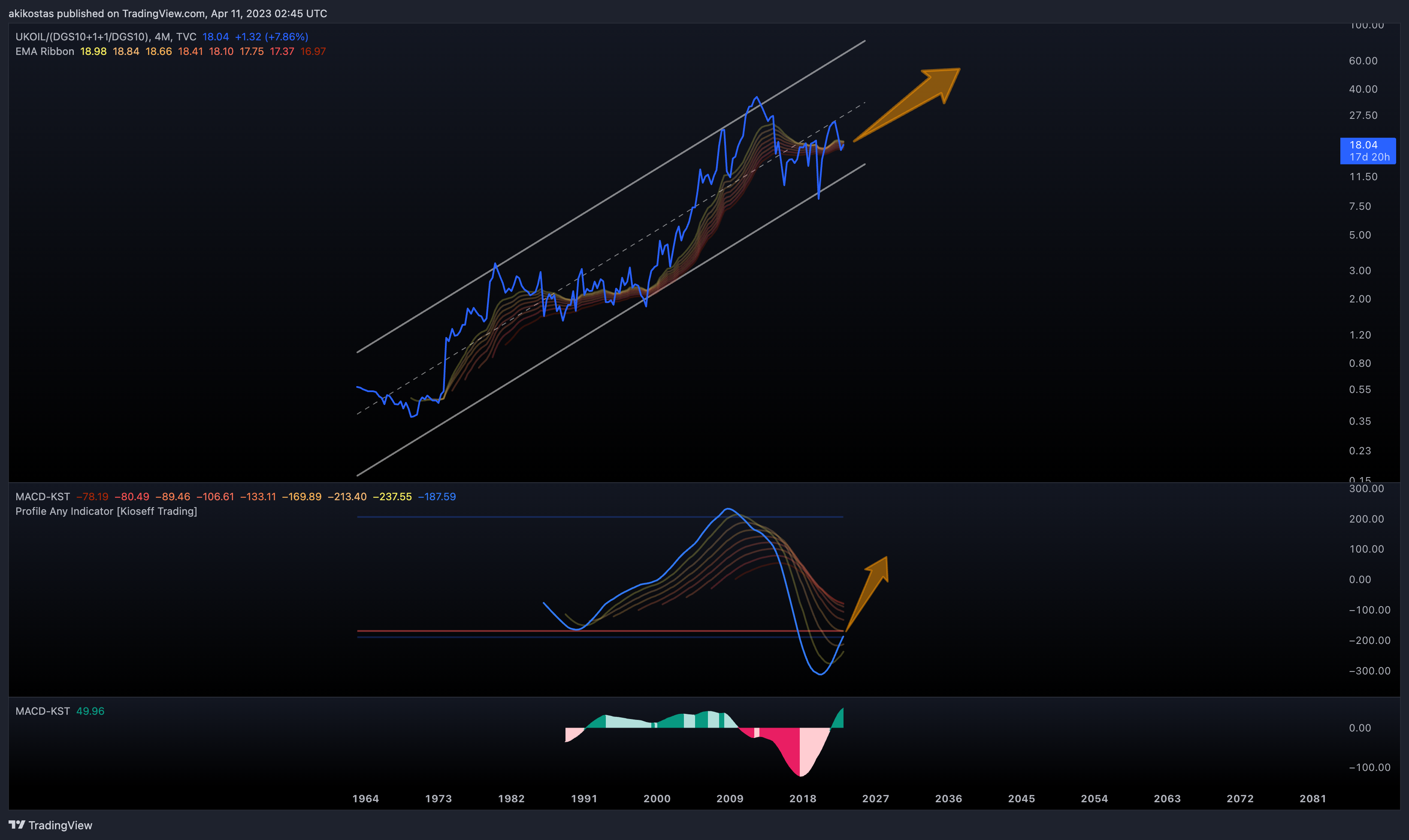The image size is (1409, 840).
Task: Click the 0.55 price scale label
Action: 1360,390
